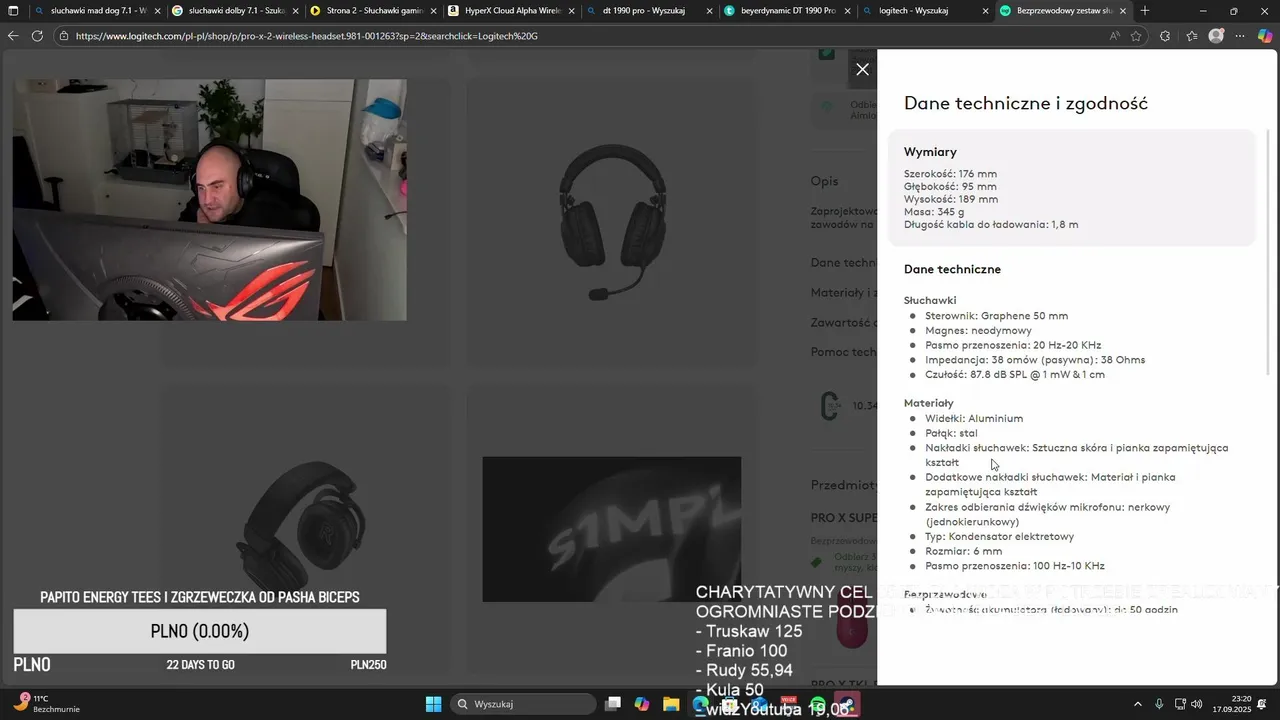The height and width of the screenshot is (720, 1280).
Task: Close the 'logitech - Wyszukaj' tab
Action: click(x=985, y=11)
